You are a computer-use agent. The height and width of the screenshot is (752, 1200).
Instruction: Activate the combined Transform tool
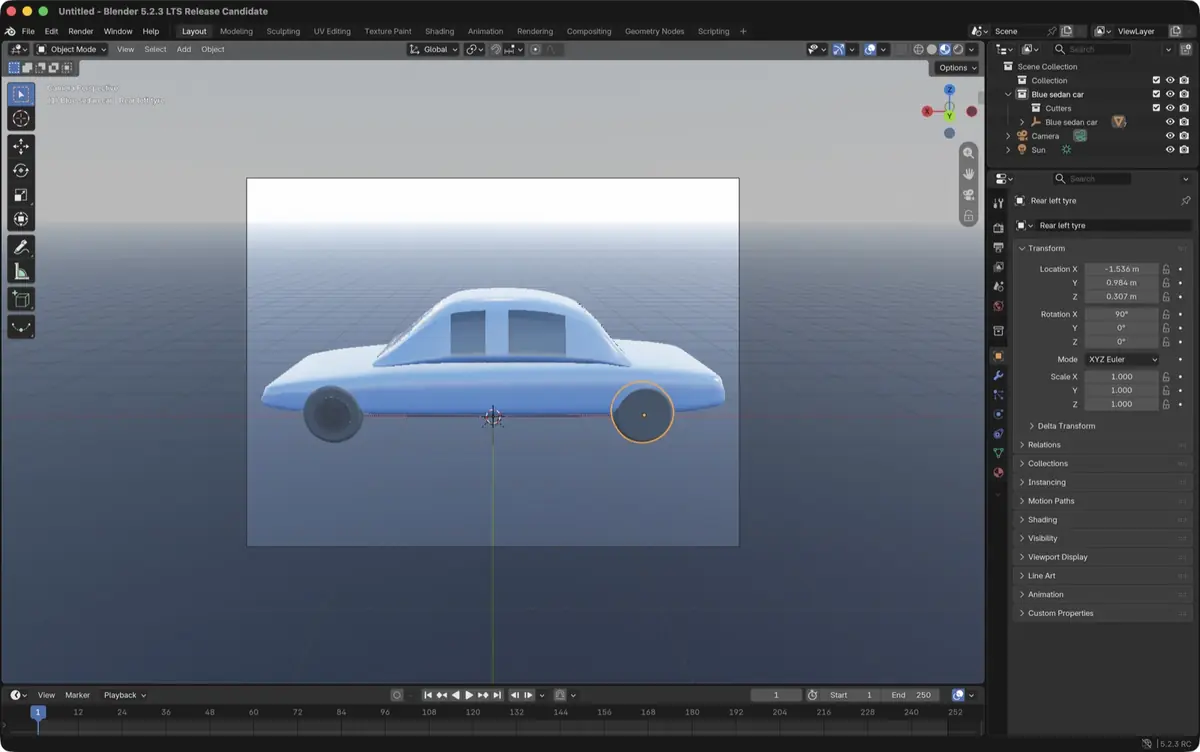[21, 219]
